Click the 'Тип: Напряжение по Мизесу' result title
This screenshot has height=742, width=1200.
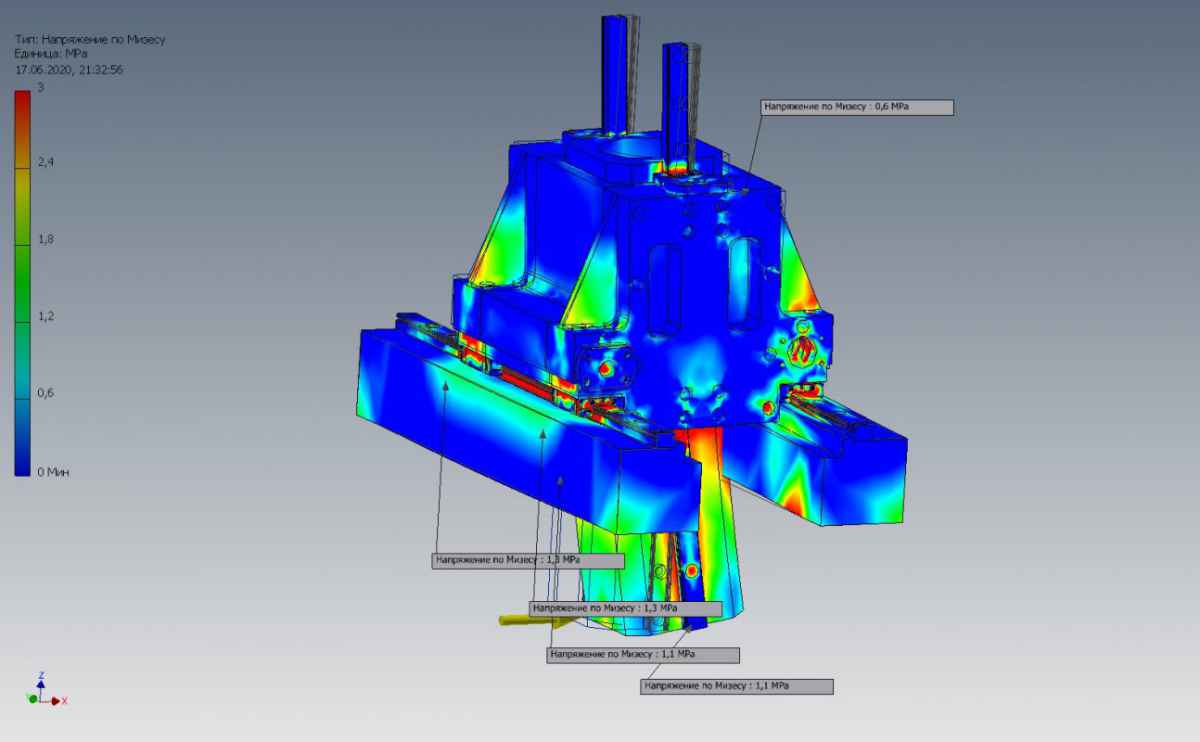(90, 39)
